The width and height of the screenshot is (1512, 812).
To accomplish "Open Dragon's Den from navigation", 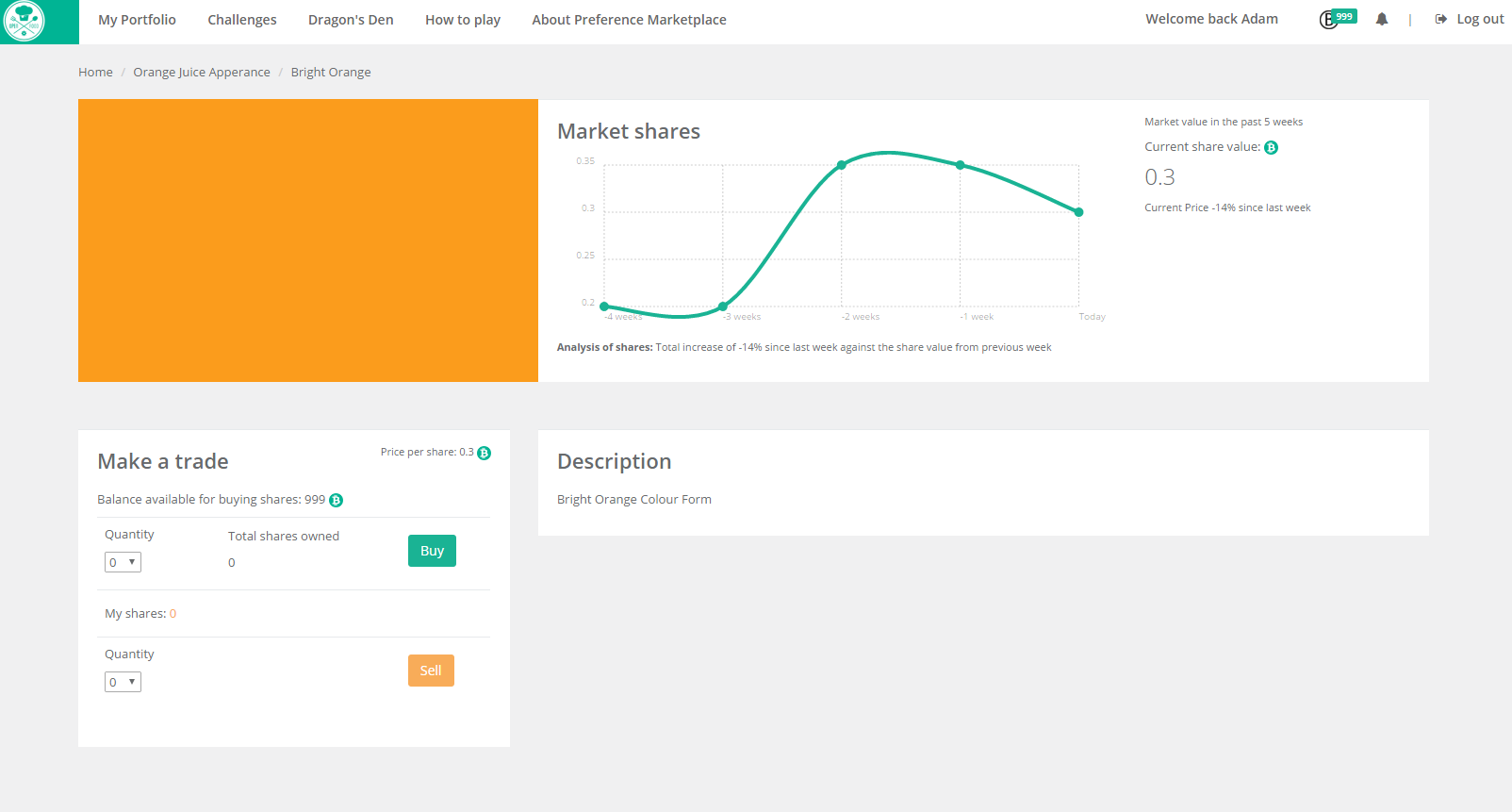I will [x=351, y=20].
